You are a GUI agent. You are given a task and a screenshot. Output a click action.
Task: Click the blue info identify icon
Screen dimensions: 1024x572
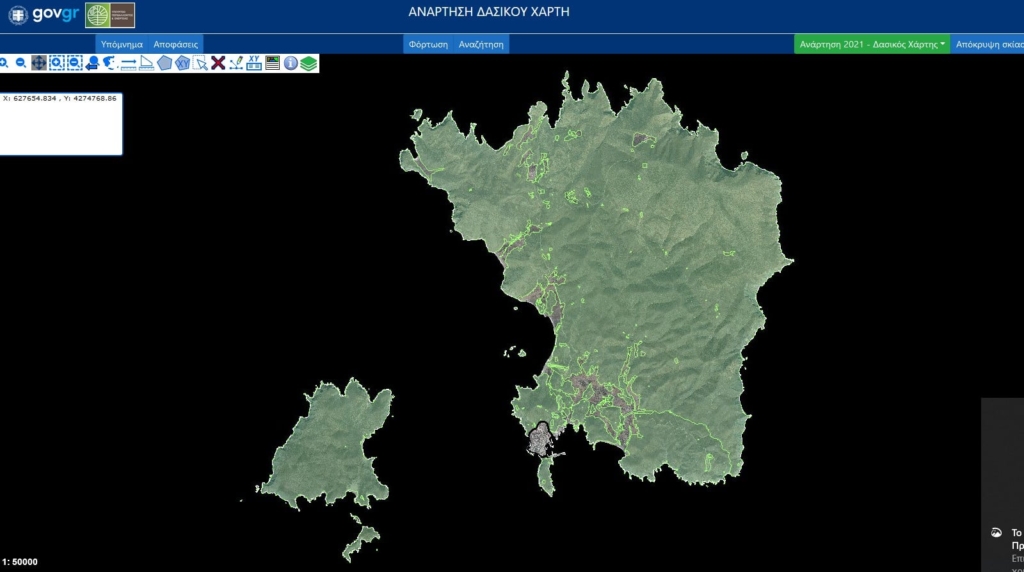point(290,63)
